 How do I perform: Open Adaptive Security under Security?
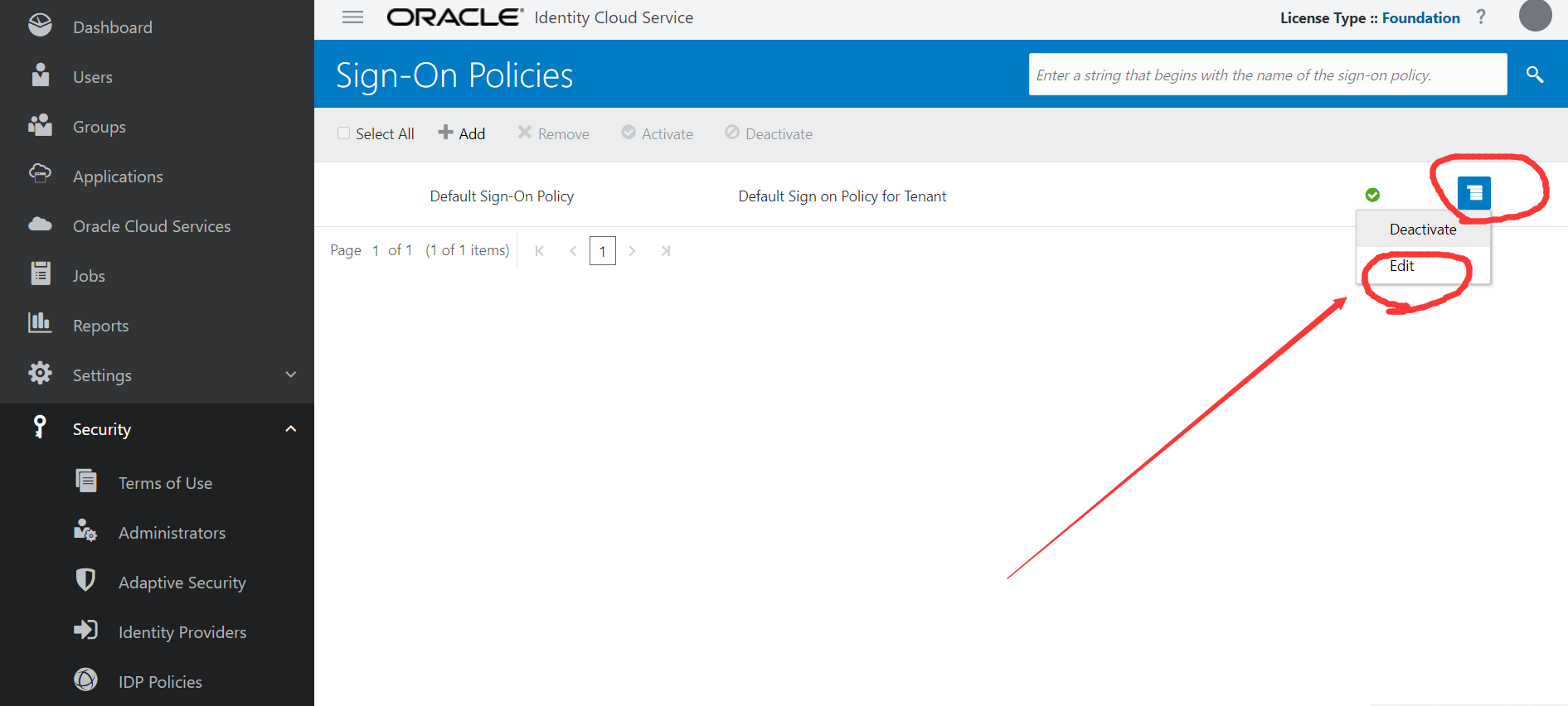[x=182, y=583]
